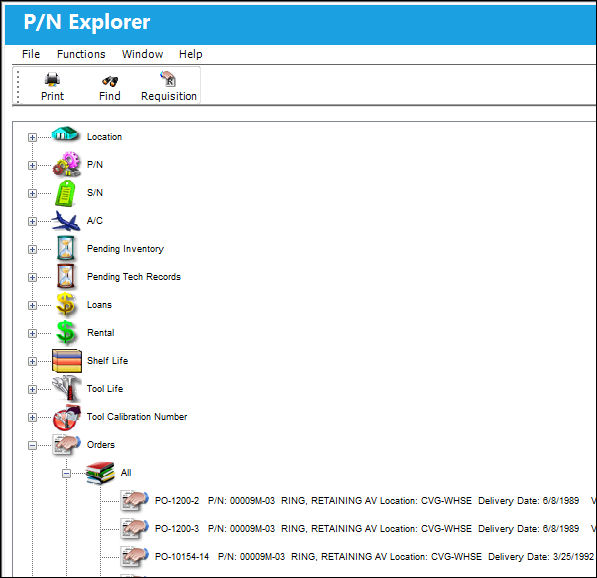
Task: Click the Requisition button label
Action: 169,96
